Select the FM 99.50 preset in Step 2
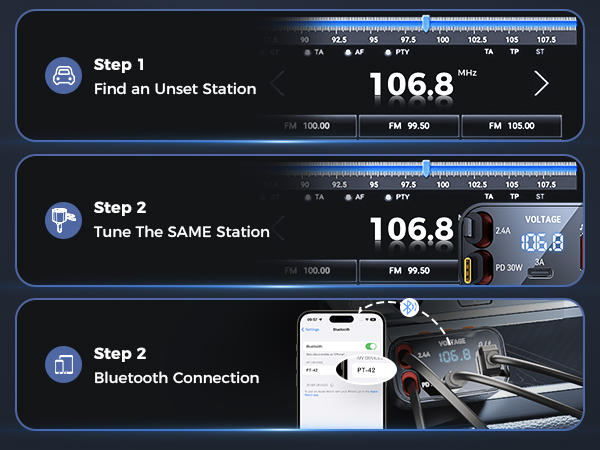Screen dimensions: 600x450 [x=409, y=270]
